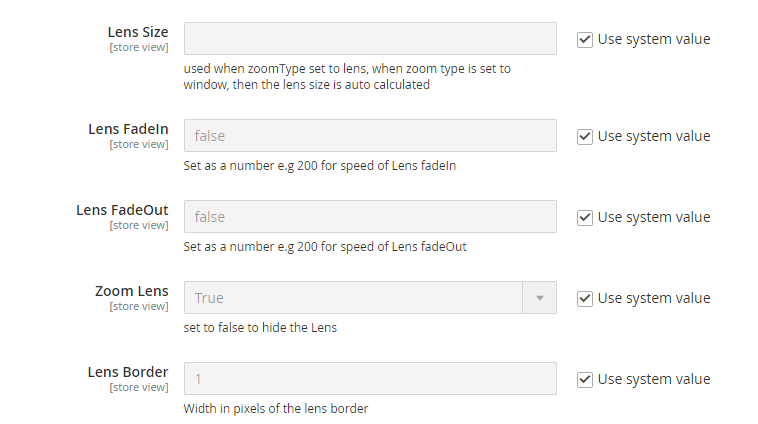Uncheck Zoom Lens 'Use system value' checkbox
Screen dimensions: 758x424
(585, 299)
